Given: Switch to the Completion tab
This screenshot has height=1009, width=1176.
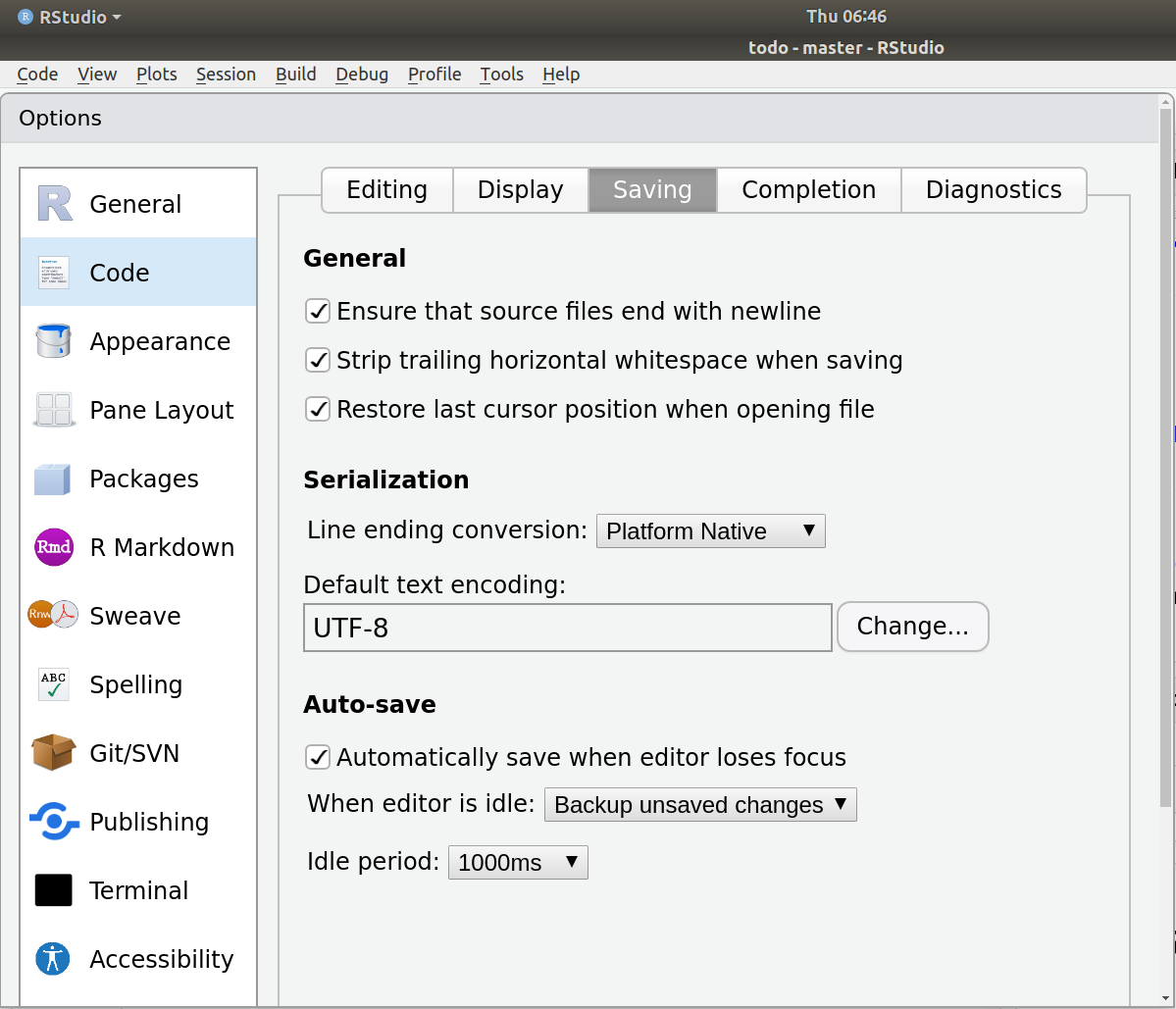Looking at the screenshot, I should point(808,189).
